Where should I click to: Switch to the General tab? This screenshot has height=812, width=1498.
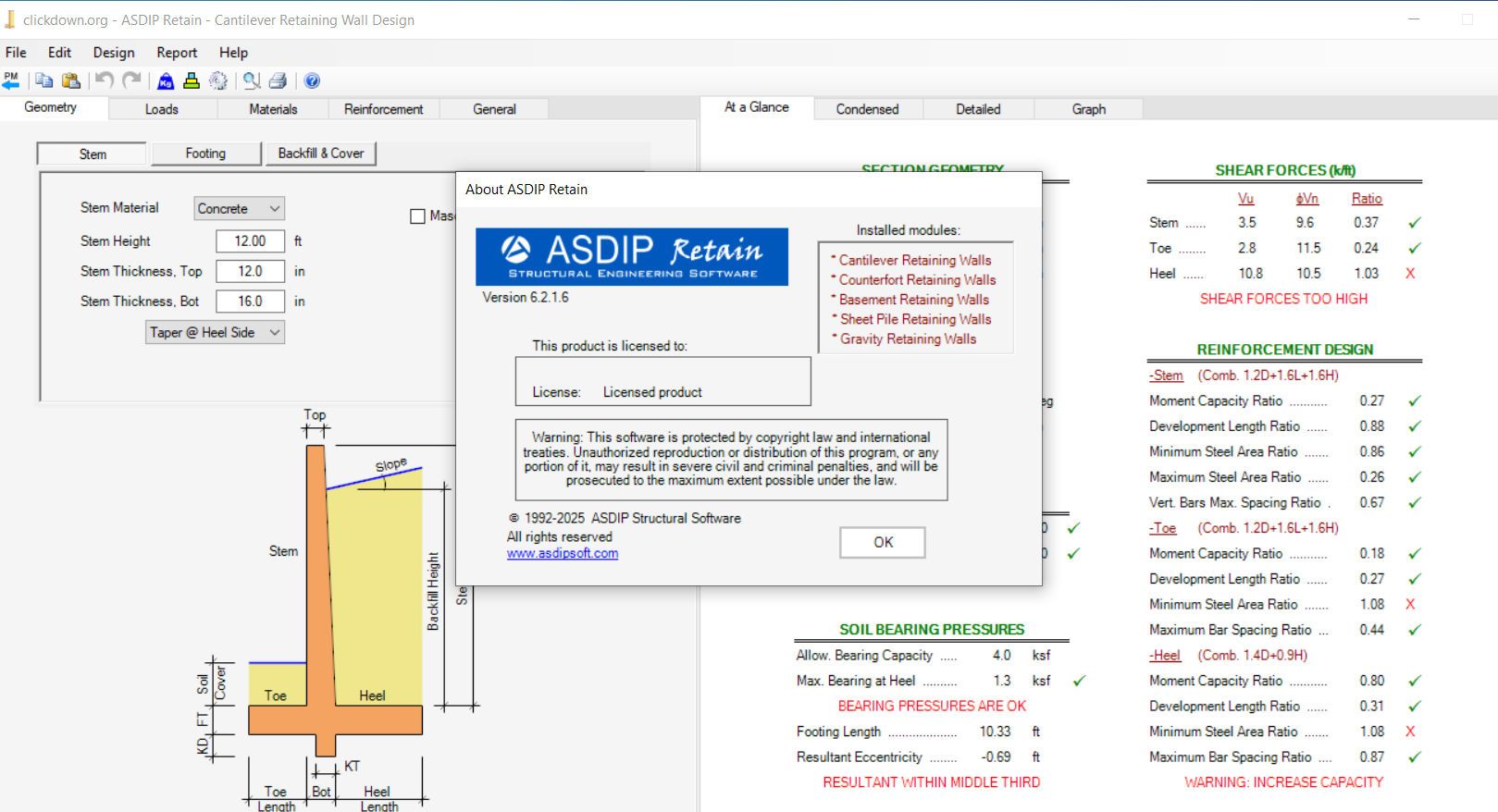tap(494, 109)
